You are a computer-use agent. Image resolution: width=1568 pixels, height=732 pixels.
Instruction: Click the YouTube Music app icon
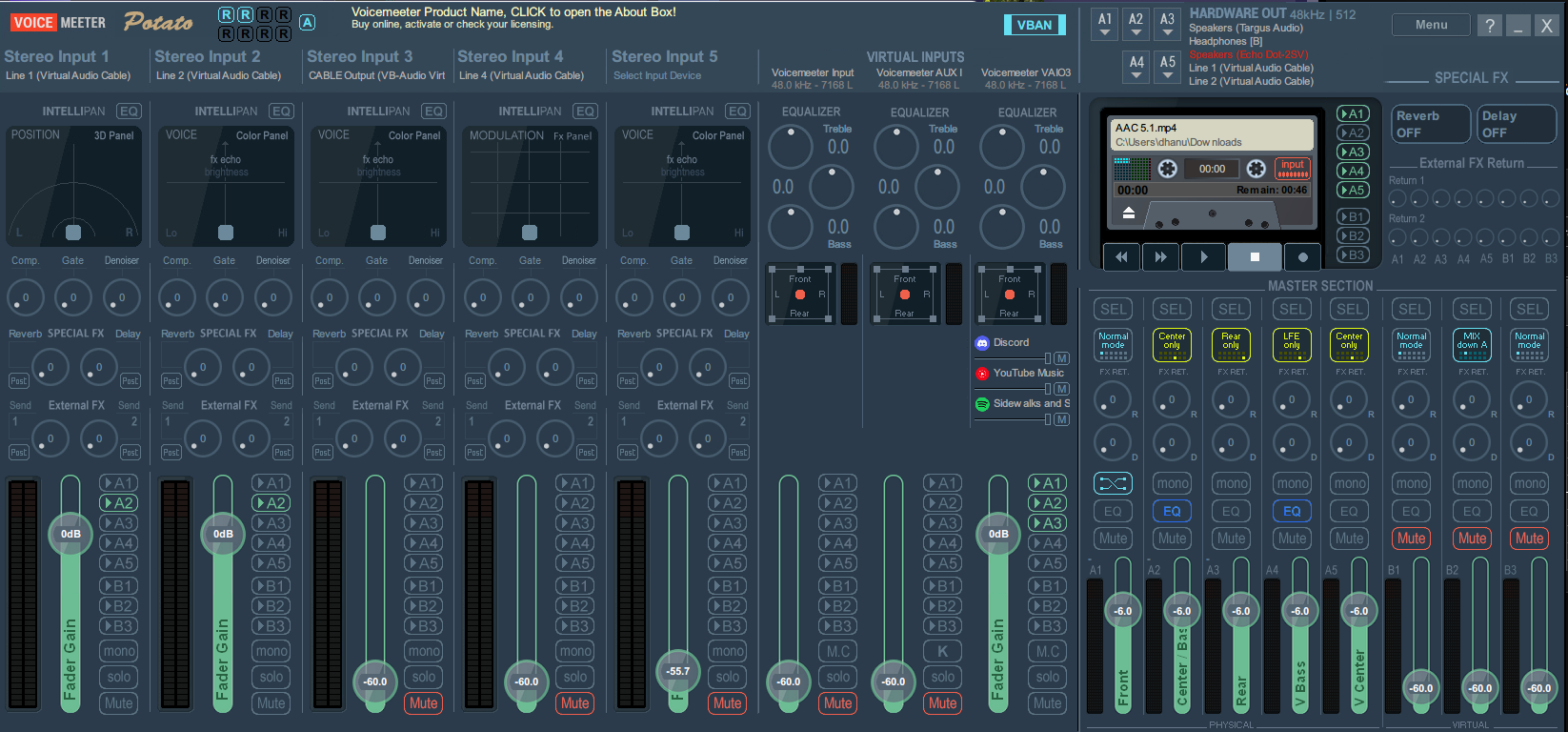pos(982,374)
